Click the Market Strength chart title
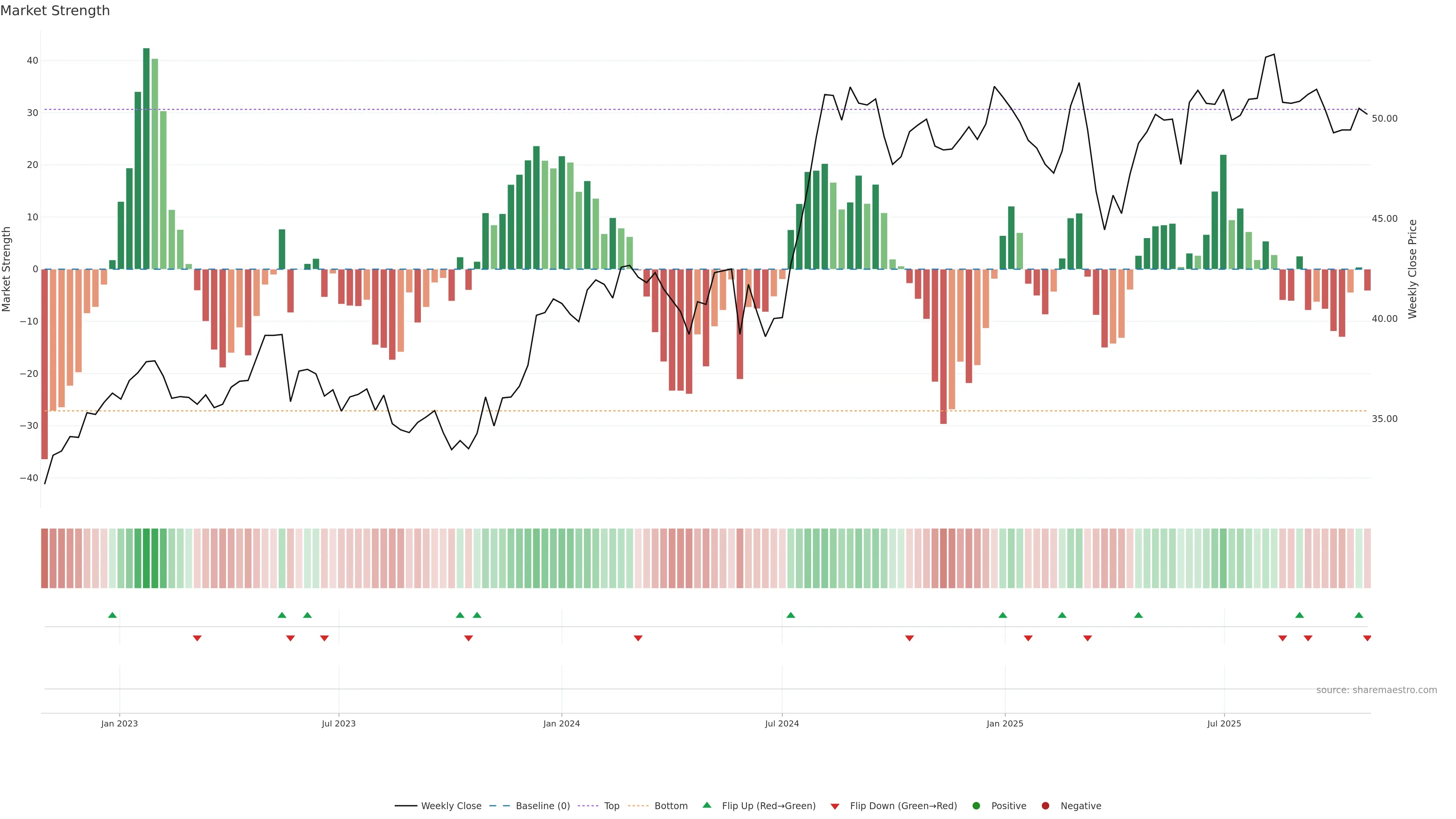This screenshot has height=819, width=1456. tap(55, 11)
